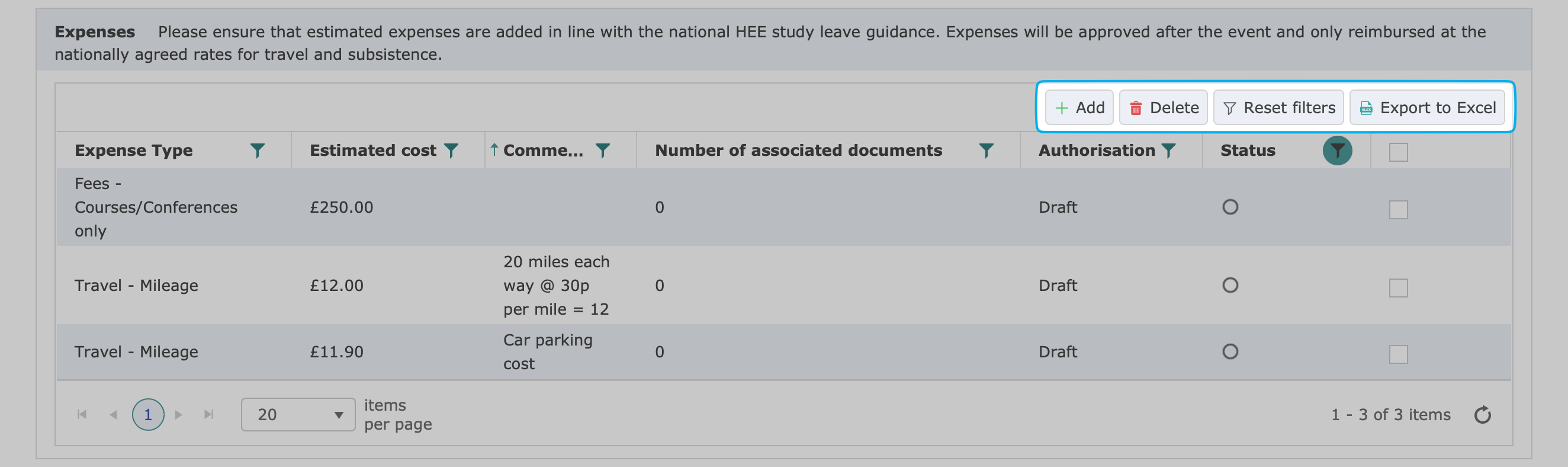Open the Expense Type column filter
This screenshot has height=467, width=1568.
258,150
